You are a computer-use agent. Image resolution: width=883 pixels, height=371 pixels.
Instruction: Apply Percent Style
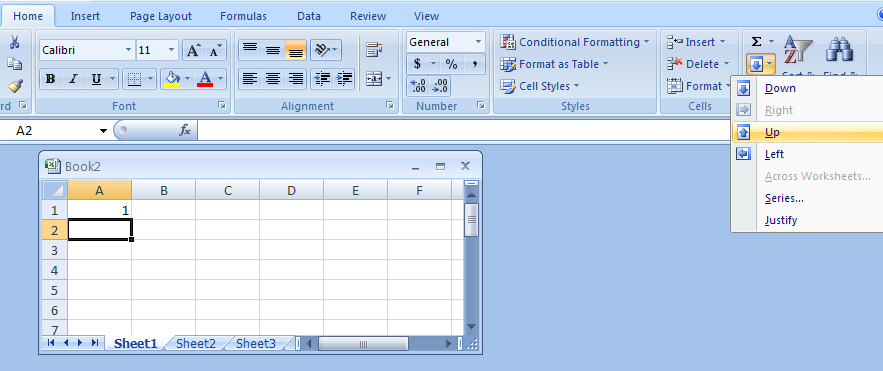[452, 64]
